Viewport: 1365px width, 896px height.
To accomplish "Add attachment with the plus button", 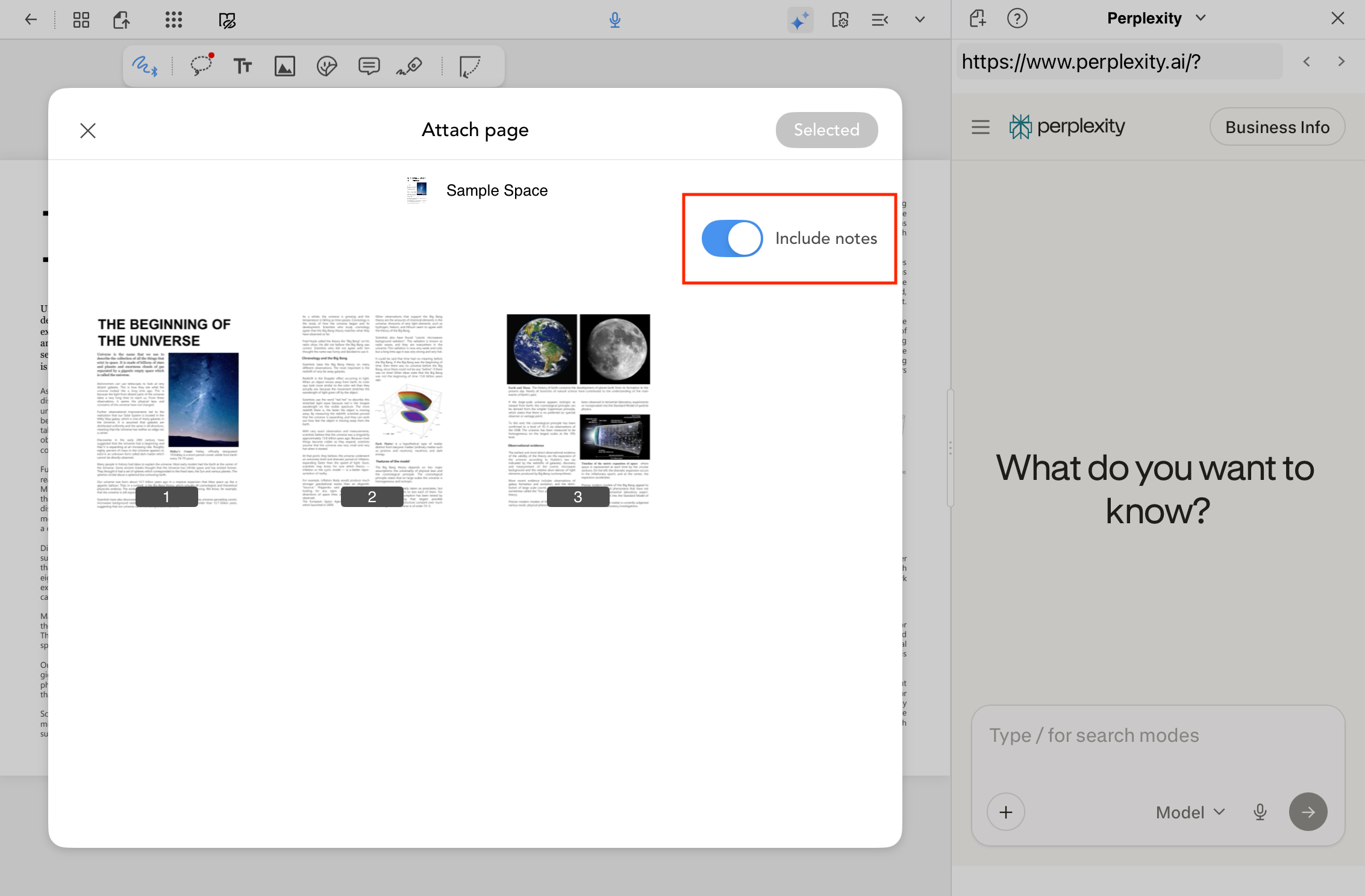I will click(x=1006, y=812).
